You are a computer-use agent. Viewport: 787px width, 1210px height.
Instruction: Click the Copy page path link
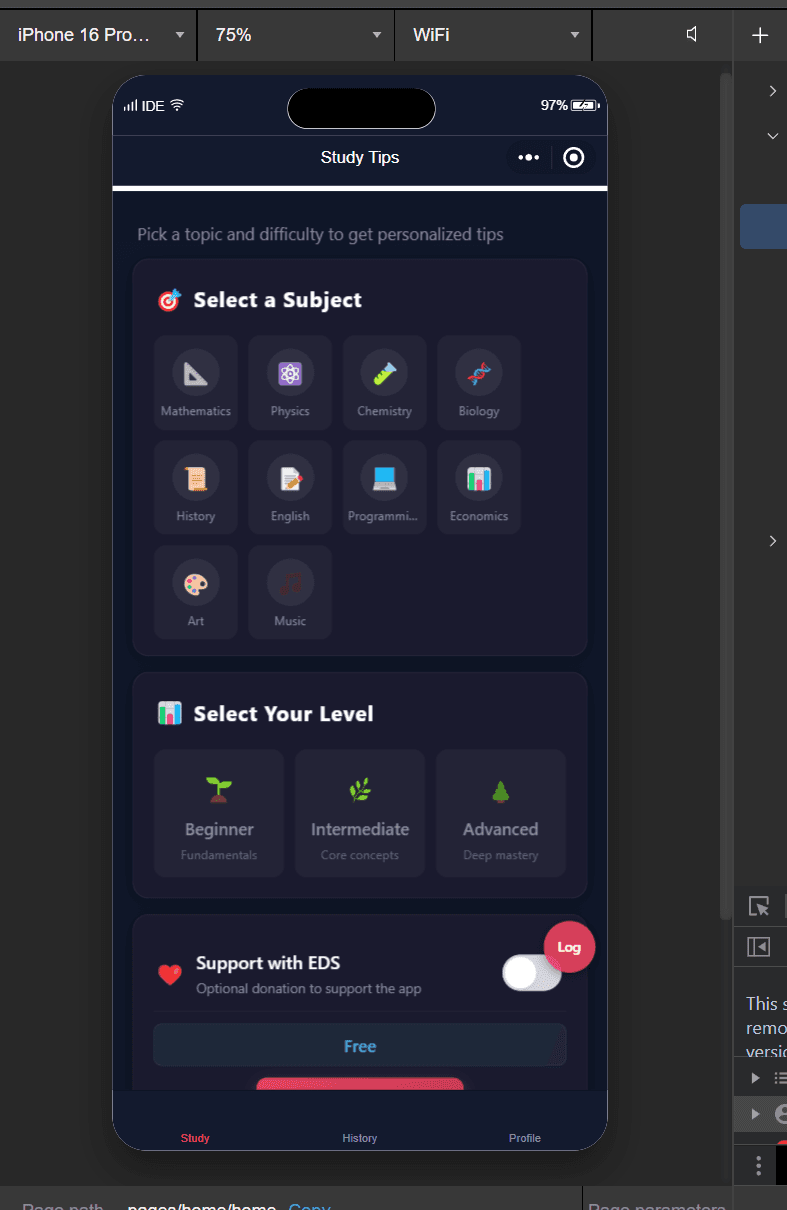pyautogui.click(x=307, y=1207)
